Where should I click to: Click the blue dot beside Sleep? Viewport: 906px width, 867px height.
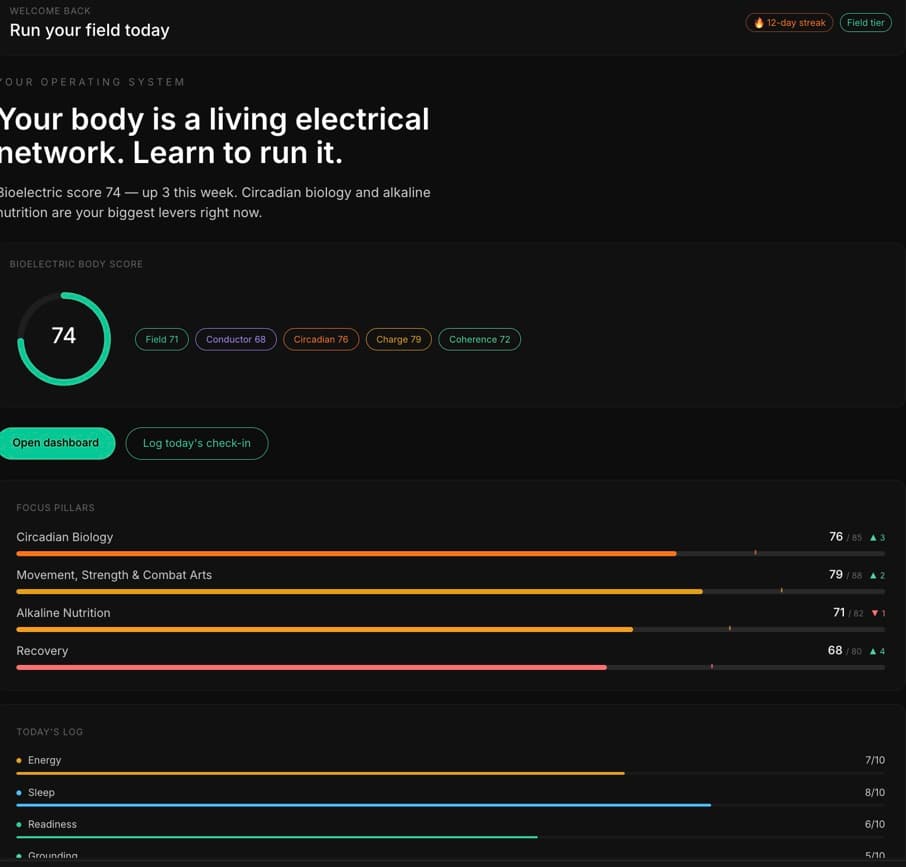(19, 792)
